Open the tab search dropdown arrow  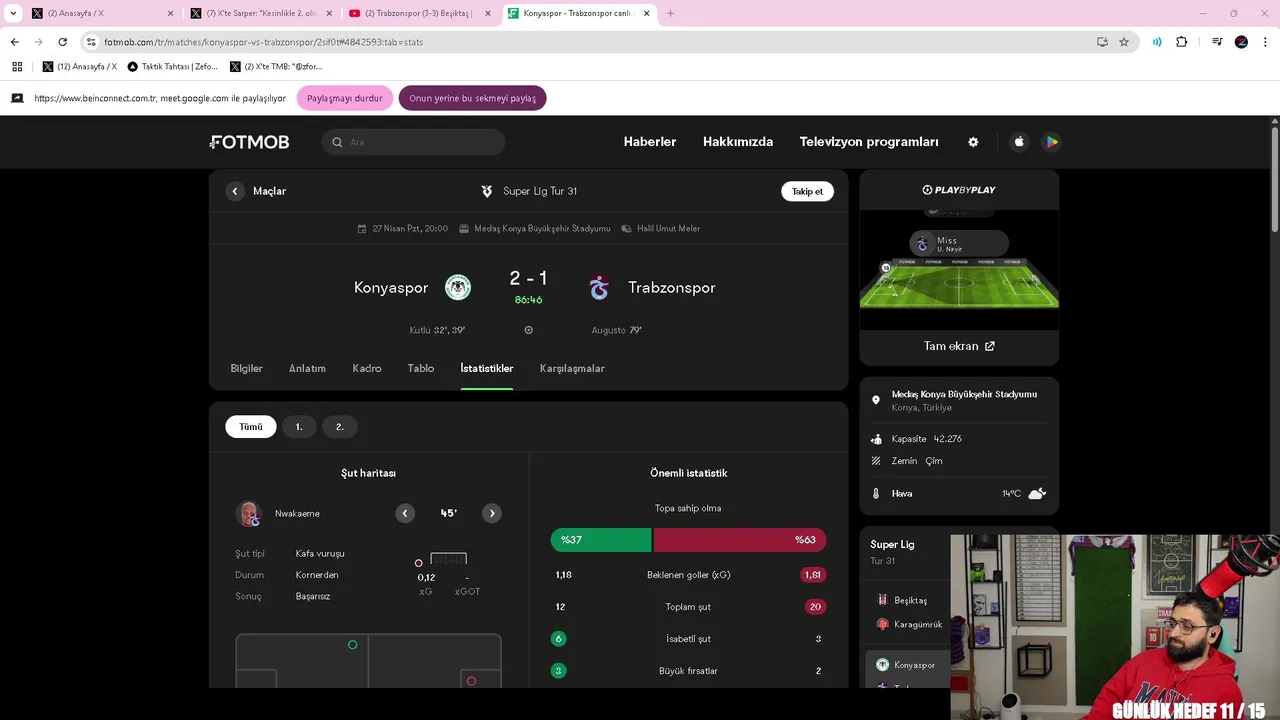13,13
